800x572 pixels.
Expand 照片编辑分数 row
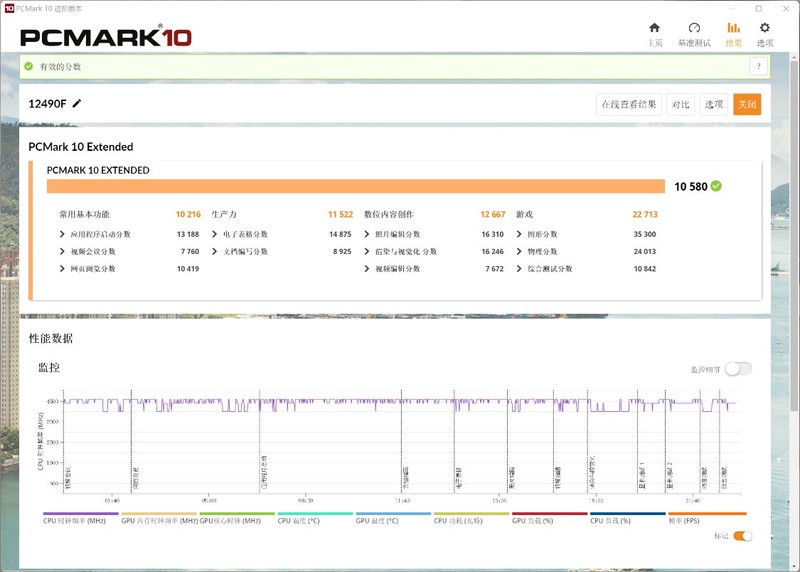tap(366, 234)
